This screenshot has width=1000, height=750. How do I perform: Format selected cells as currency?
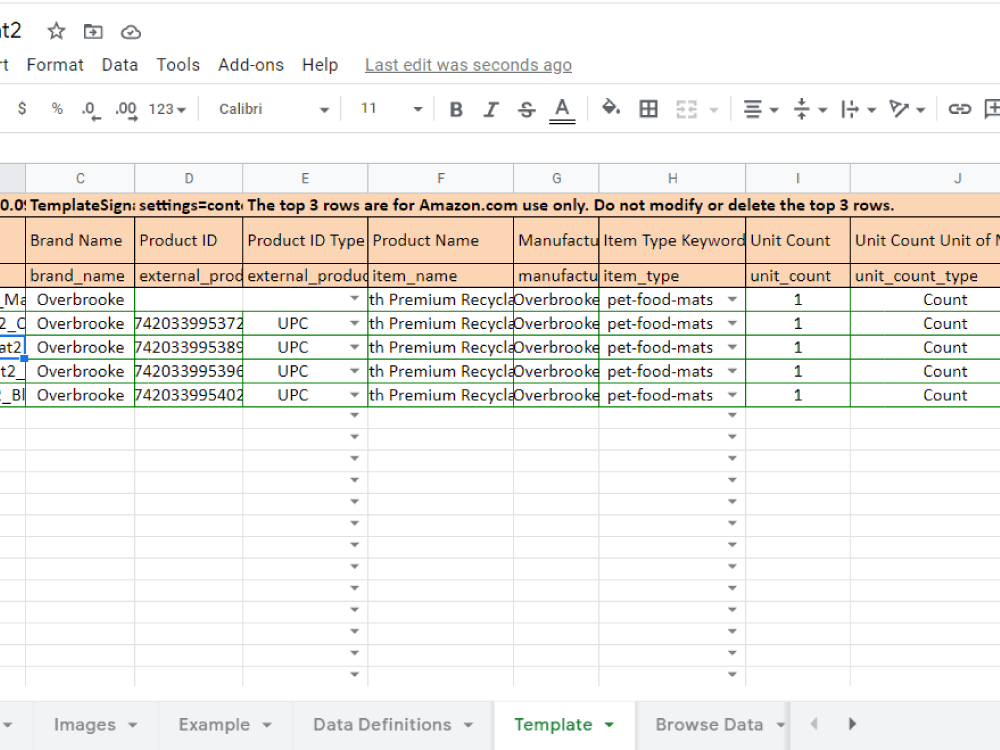pos(22,108)
